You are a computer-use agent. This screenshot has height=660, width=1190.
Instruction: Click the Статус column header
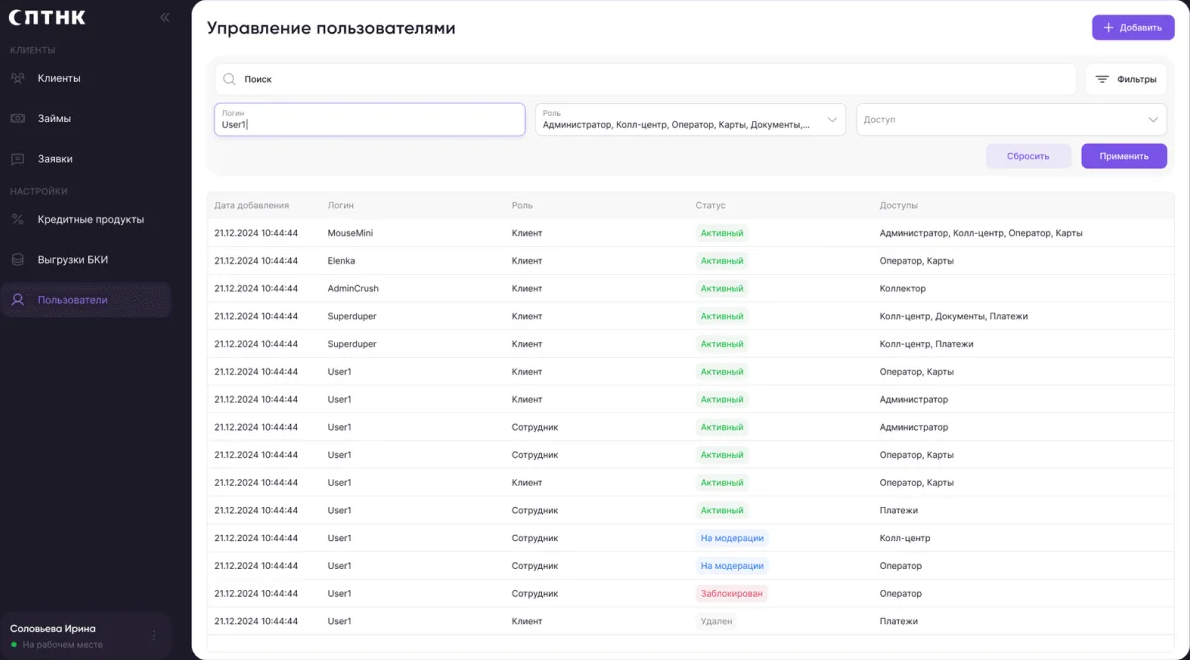[x=710, y=206]
